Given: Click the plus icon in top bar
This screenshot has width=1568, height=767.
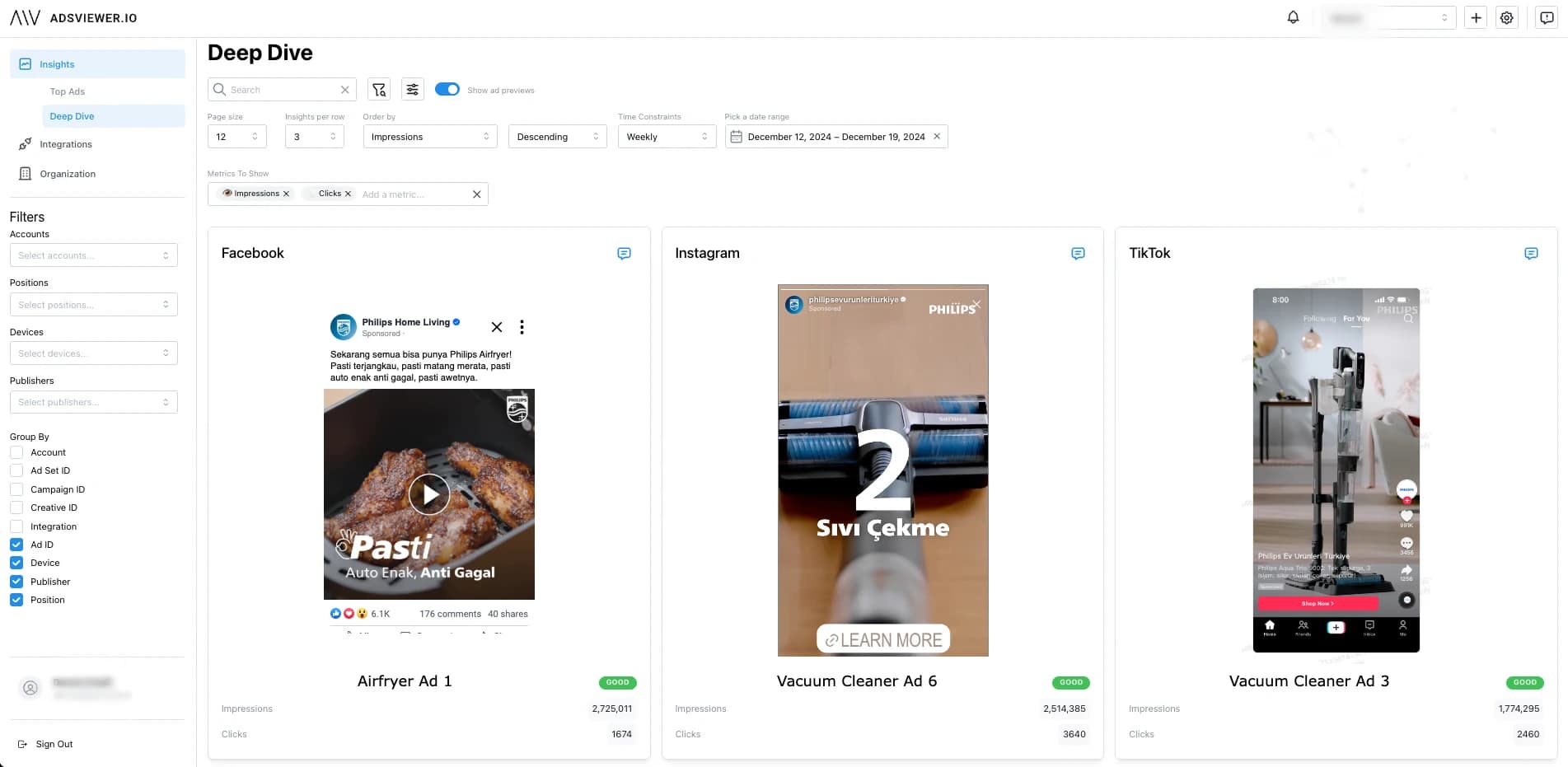Looking at the screenshot, I should 1476,17.
